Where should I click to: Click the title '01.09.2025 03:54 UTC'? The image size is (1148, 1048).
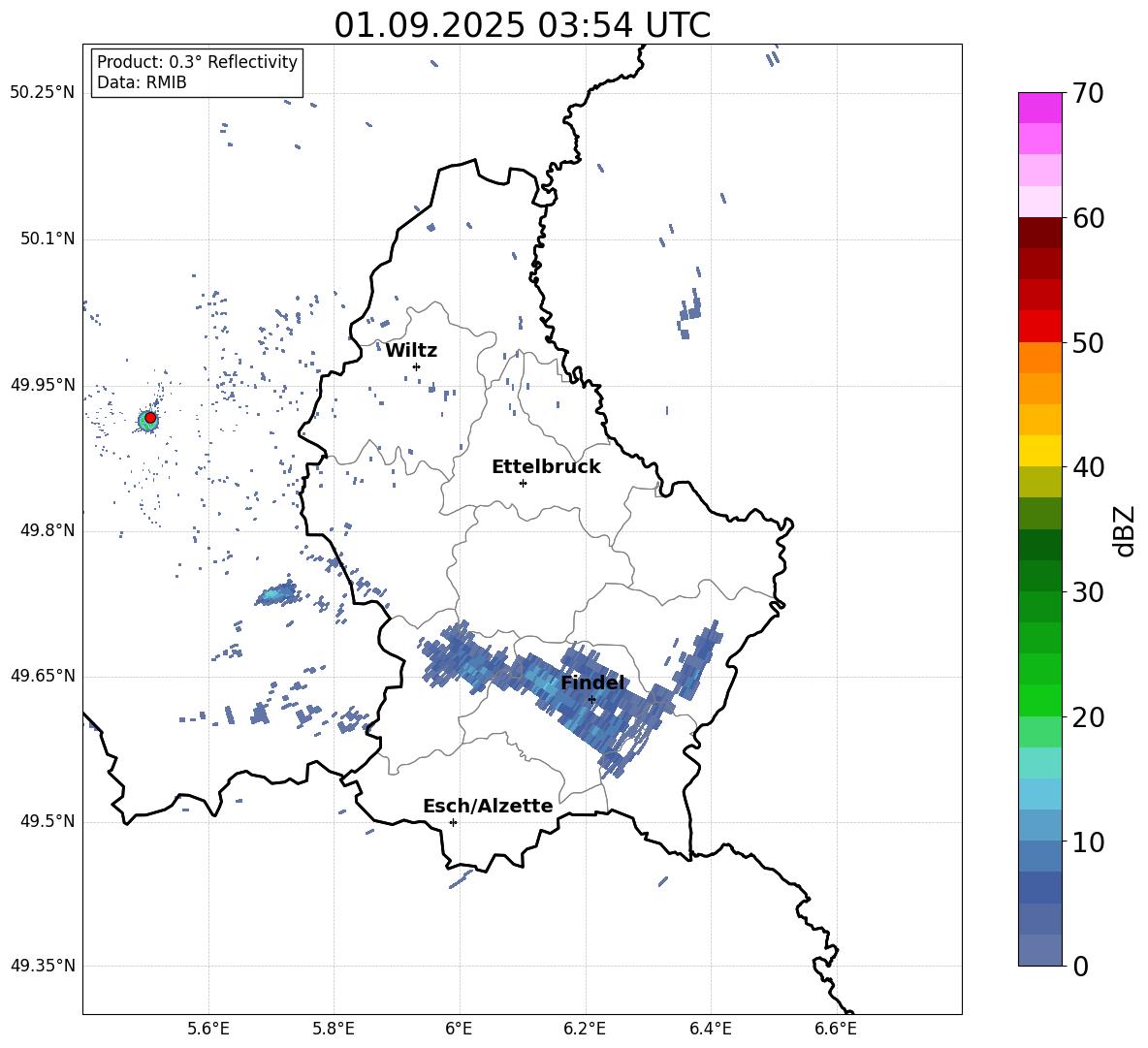click(522, 25)
